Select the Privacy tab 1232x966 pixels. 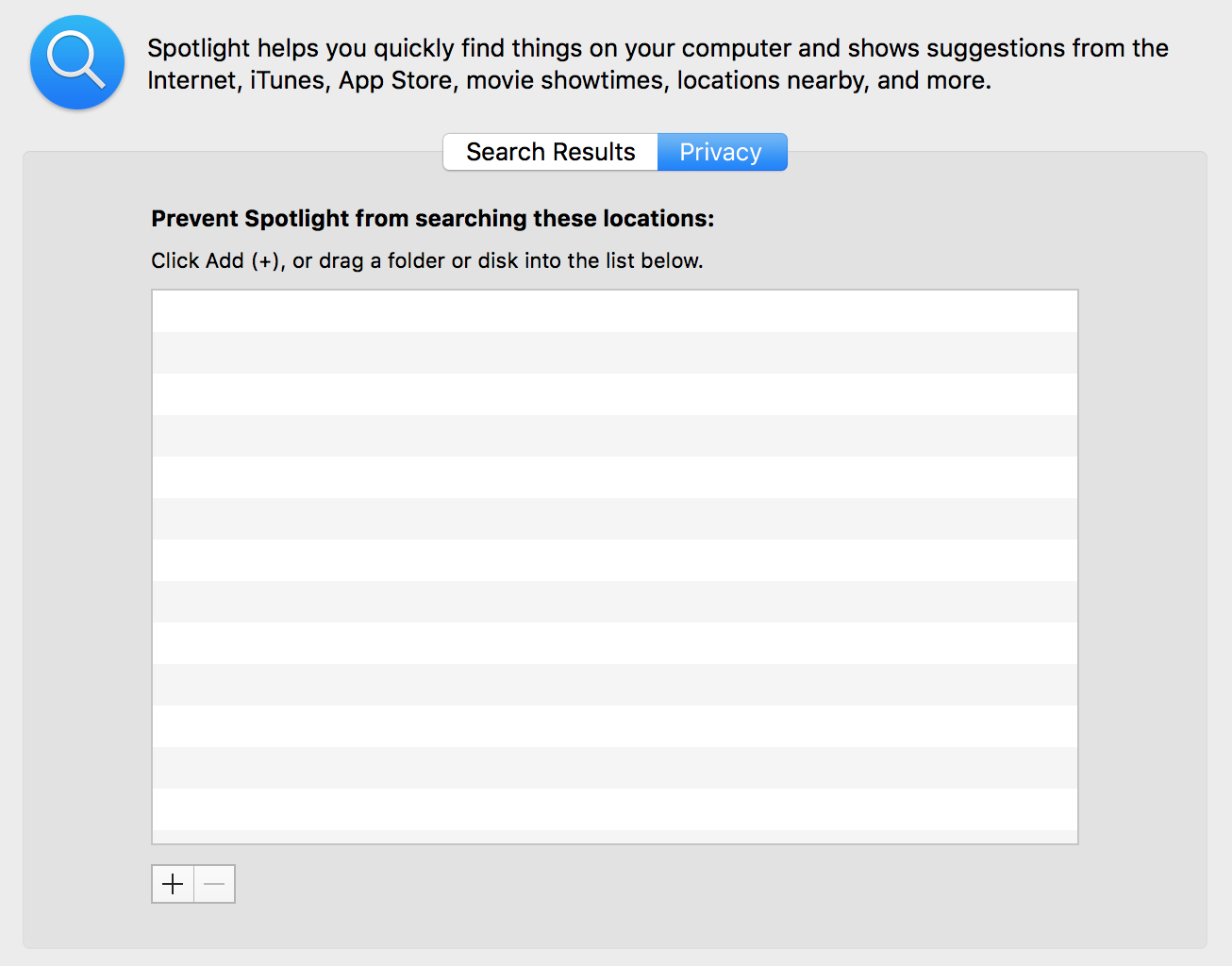click(721, 152)
